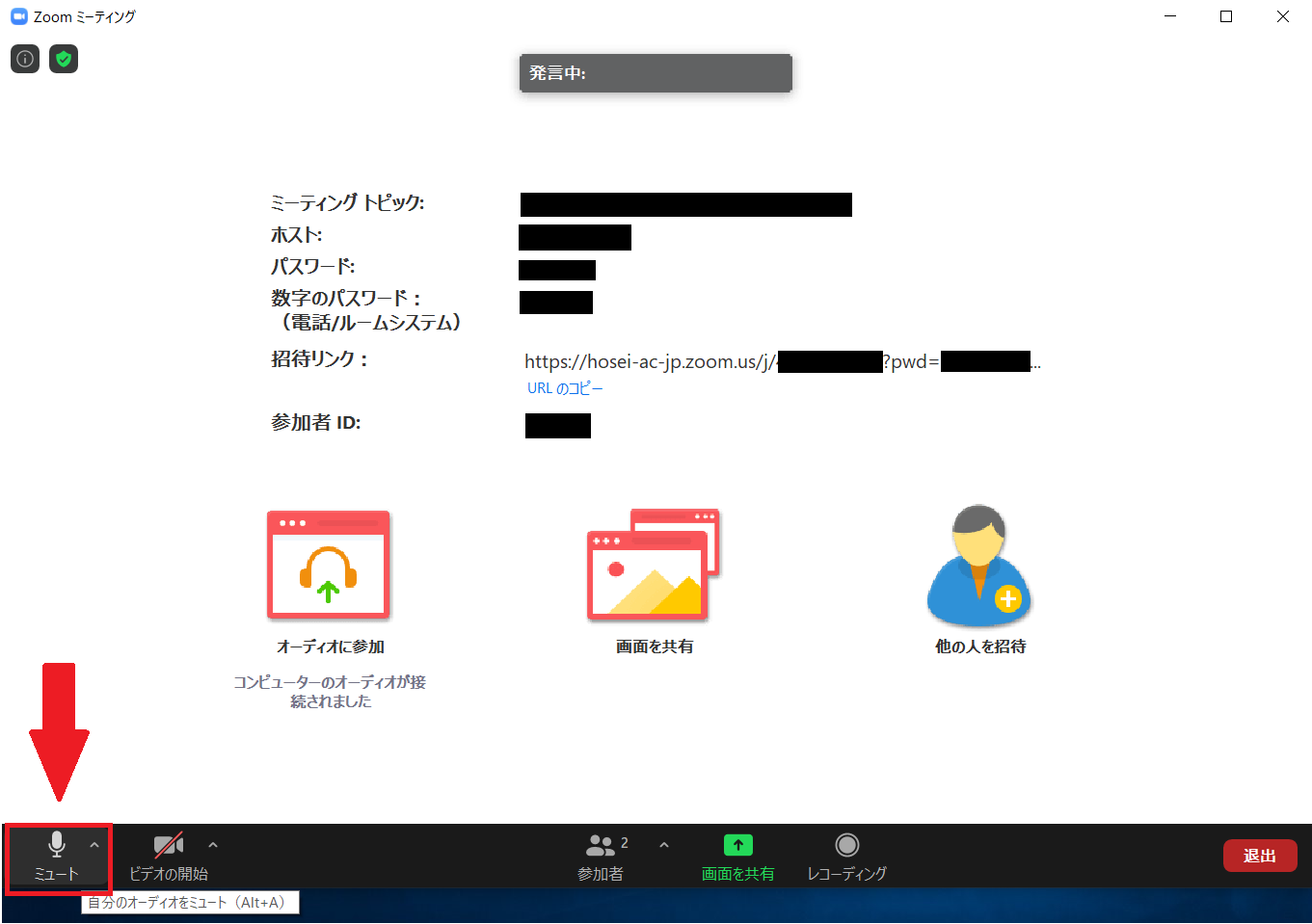Click the green encryption shield icon
This screenshot has width=1312, height=924.
coord(64,59)
